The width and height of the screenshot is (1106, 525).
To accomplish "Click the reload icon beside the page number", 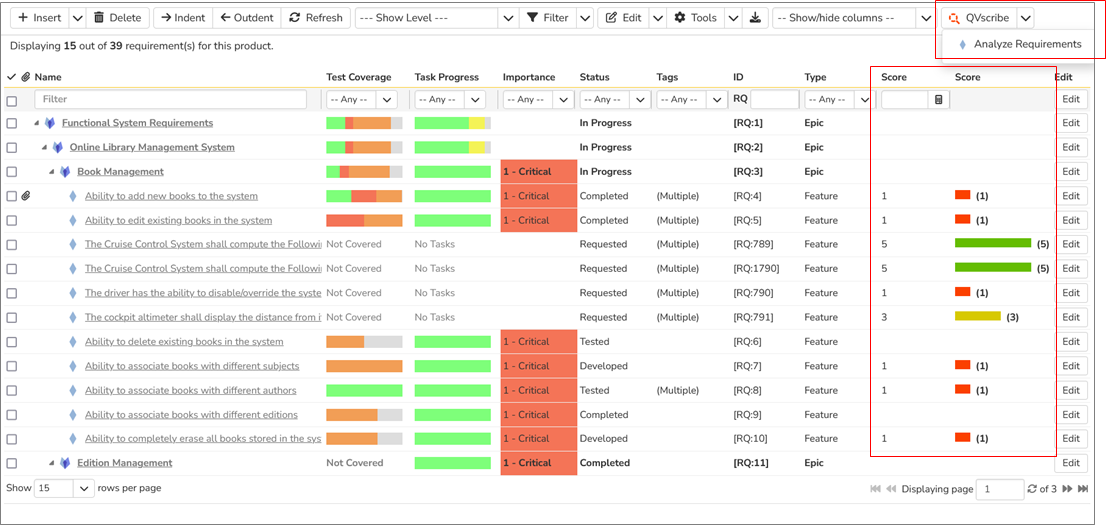I will coord(1033,489).
